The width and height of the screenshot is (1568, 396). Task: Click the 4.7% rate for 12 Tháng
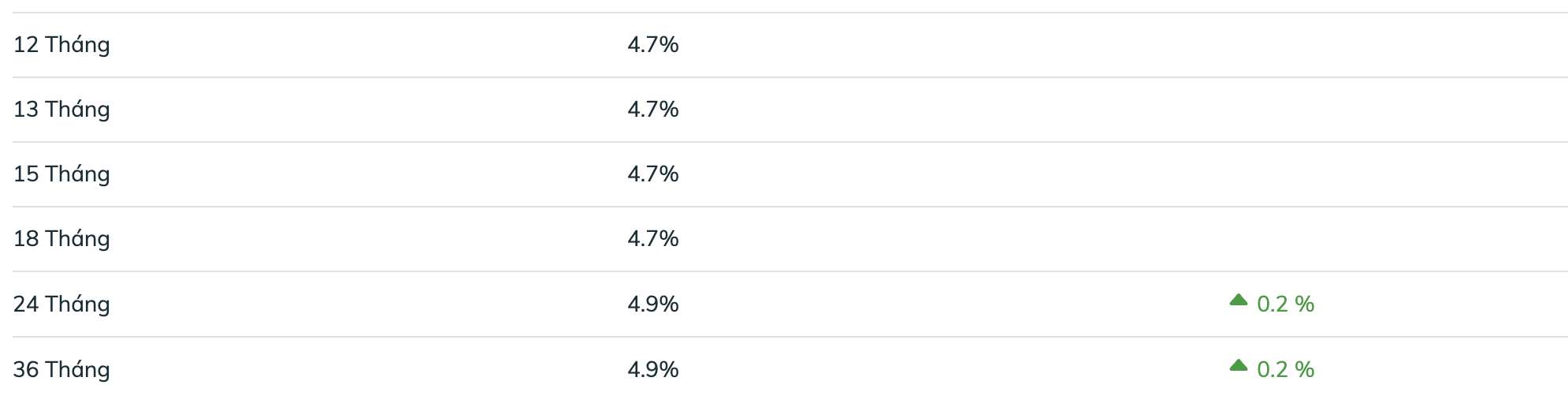coord(653,45)
